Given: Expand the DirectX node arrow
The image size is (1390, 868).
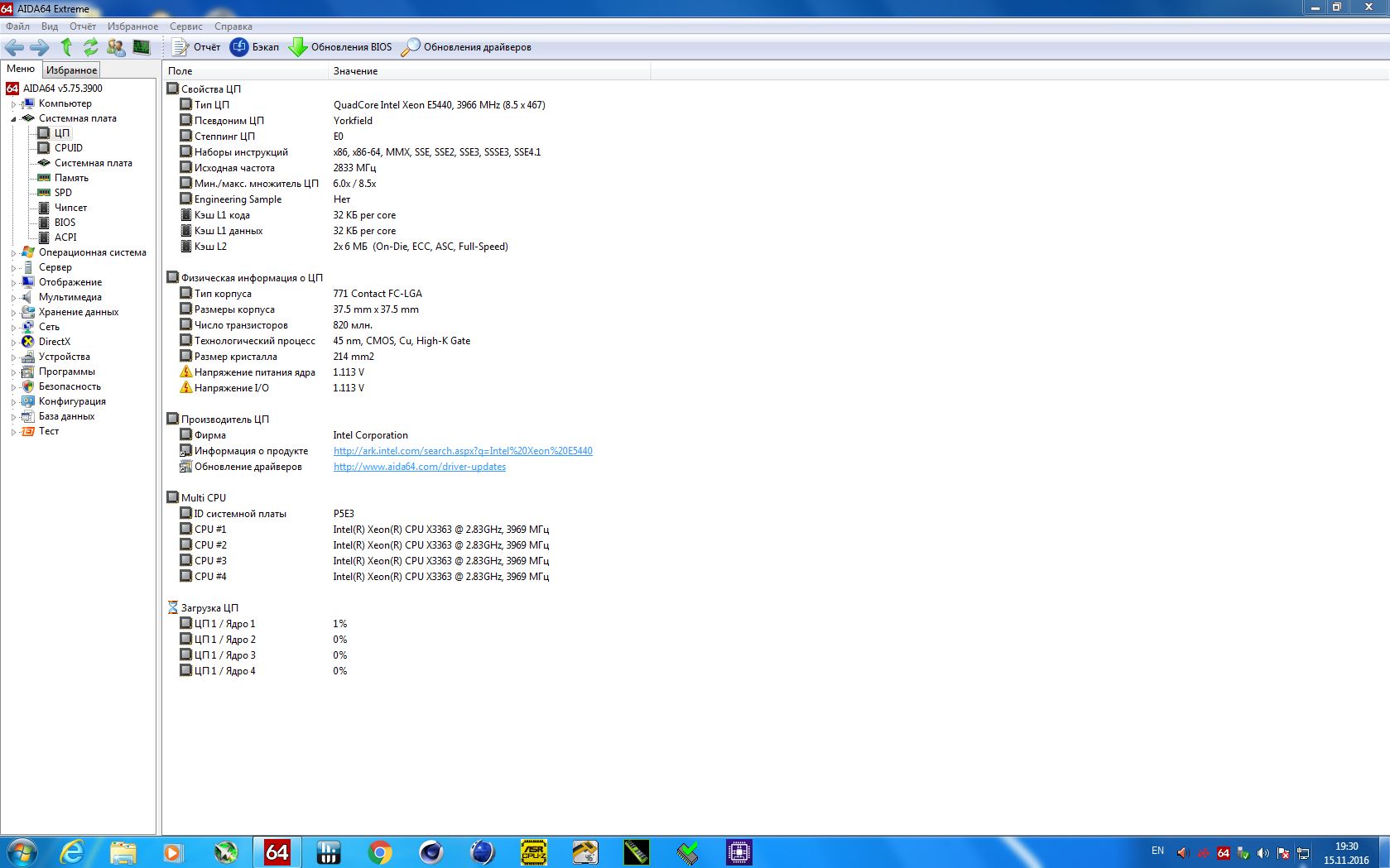Looking at the screenshot, I should coord(13,343).
